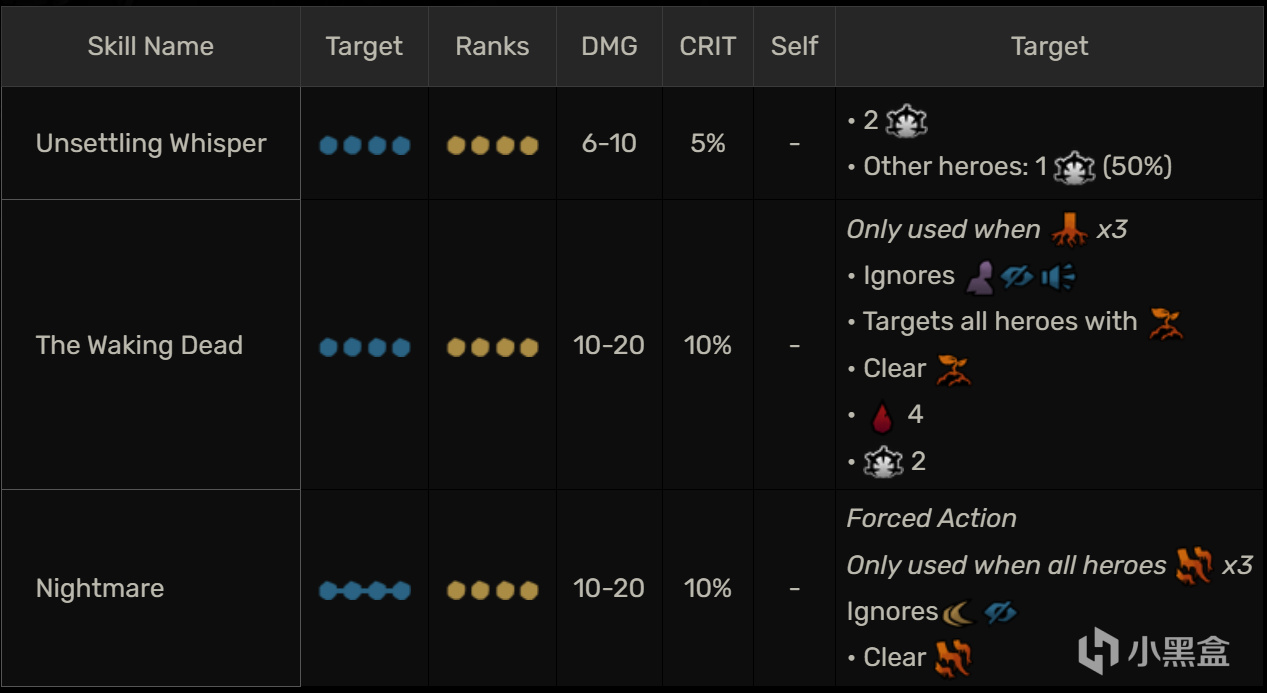Select the "The Waking Dead" skill name

[139, 346]
